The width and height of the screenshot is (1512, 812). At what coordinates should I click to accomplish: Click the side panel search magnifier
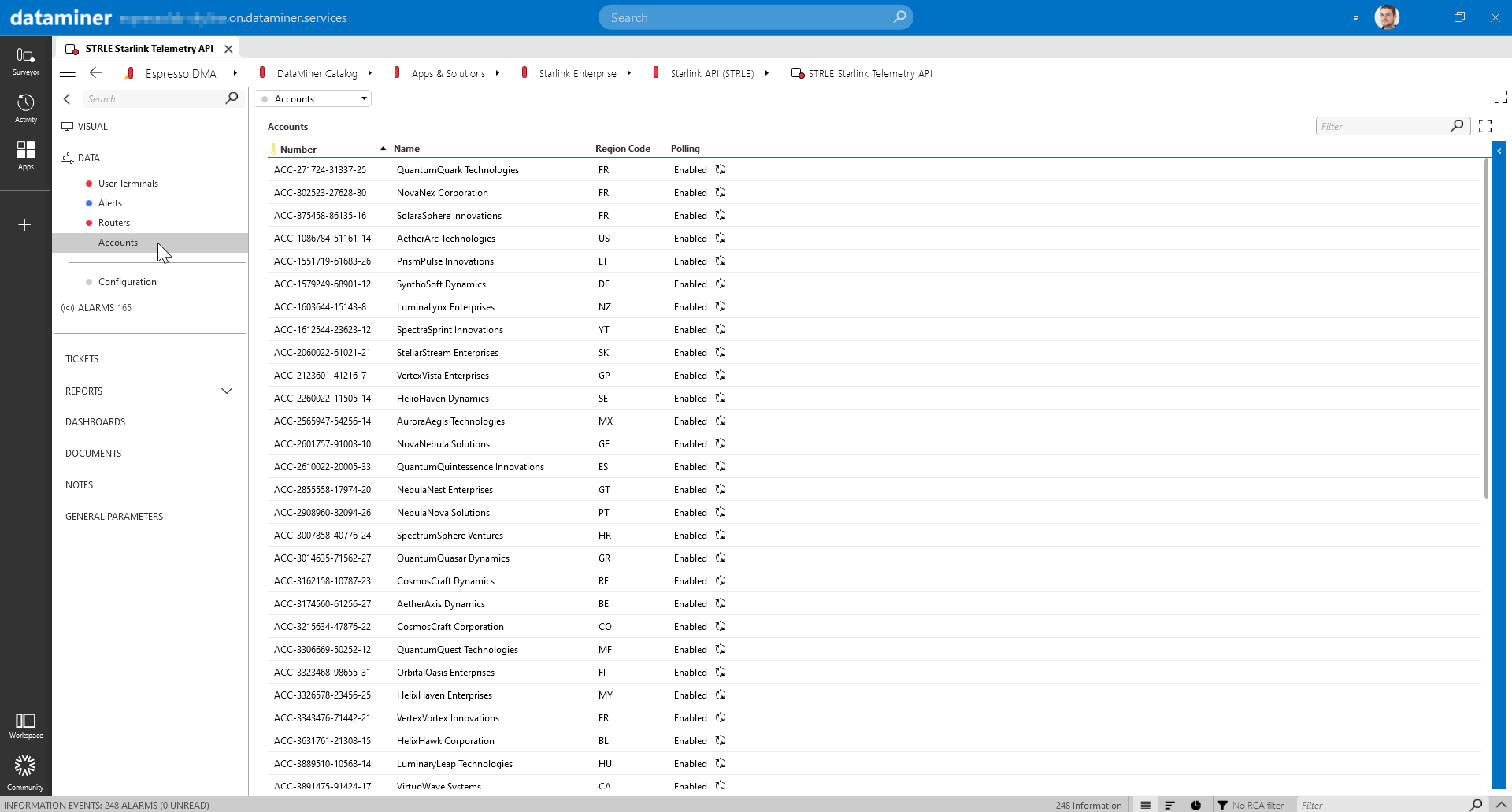232,98
